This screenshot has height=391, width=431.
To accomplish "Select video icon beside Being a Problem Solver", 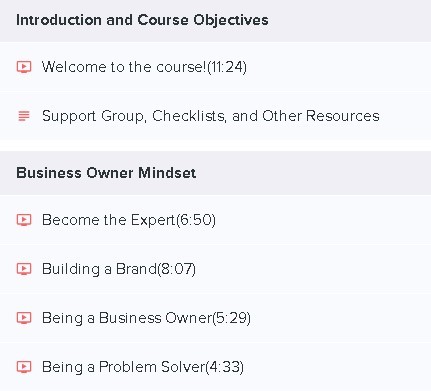I will (24, 367).
